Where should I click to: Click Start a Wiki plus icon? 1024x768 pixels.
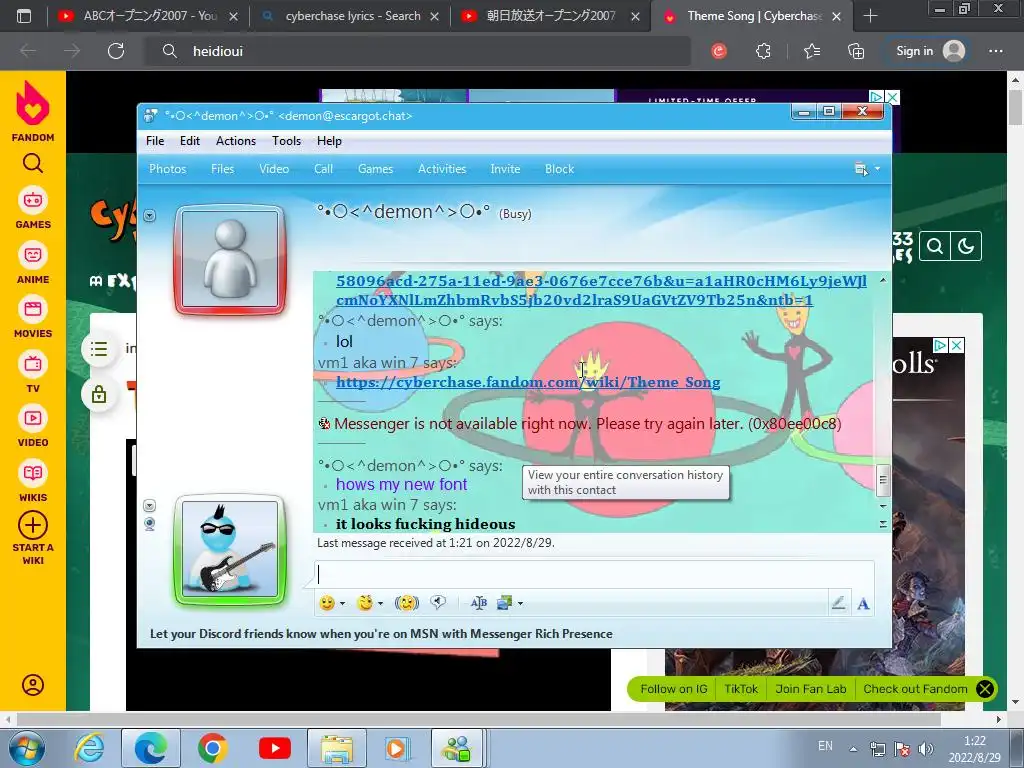33,525
